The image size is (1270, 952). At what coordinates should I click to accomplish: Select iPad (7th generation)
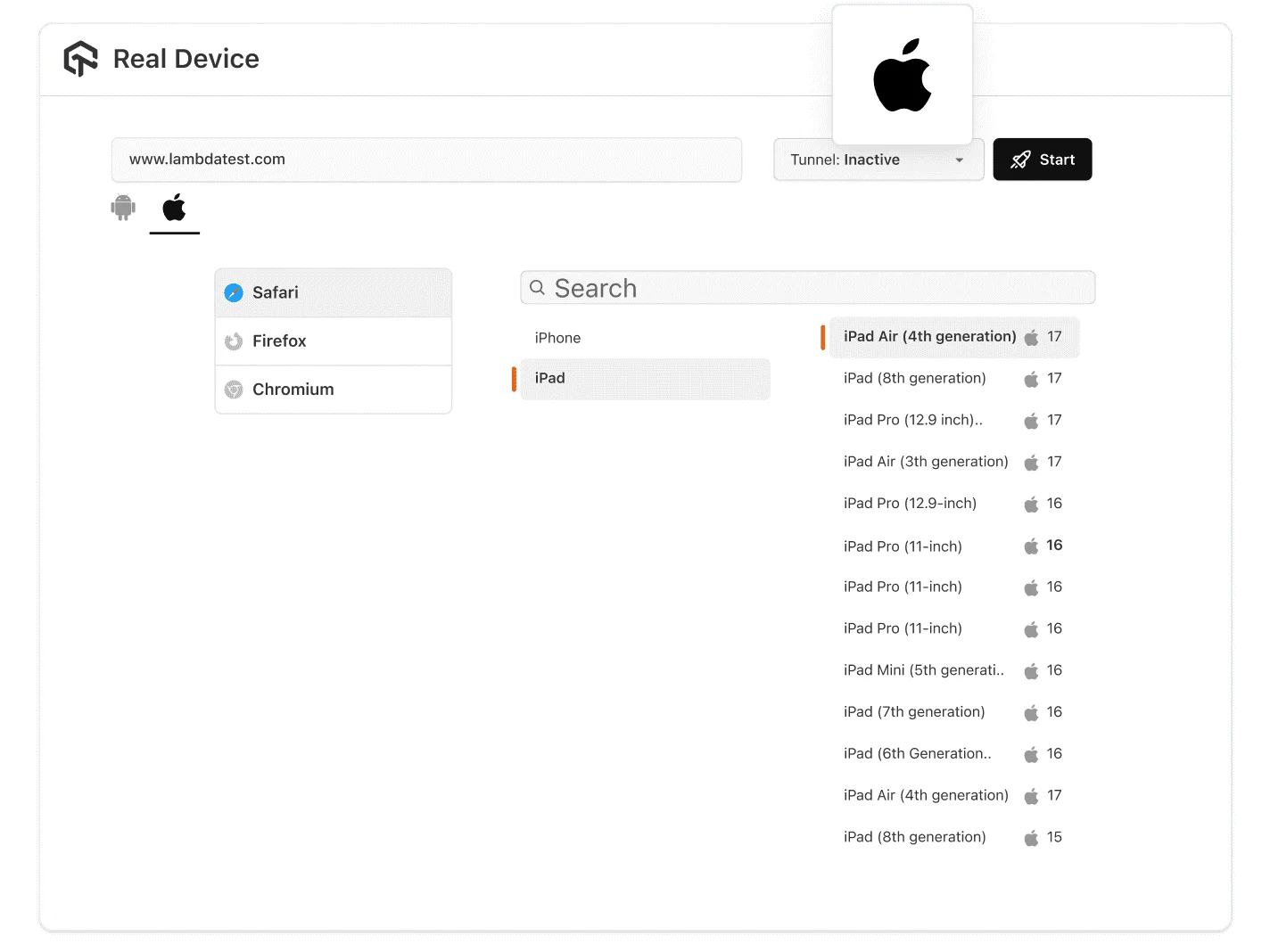(954, 712)
